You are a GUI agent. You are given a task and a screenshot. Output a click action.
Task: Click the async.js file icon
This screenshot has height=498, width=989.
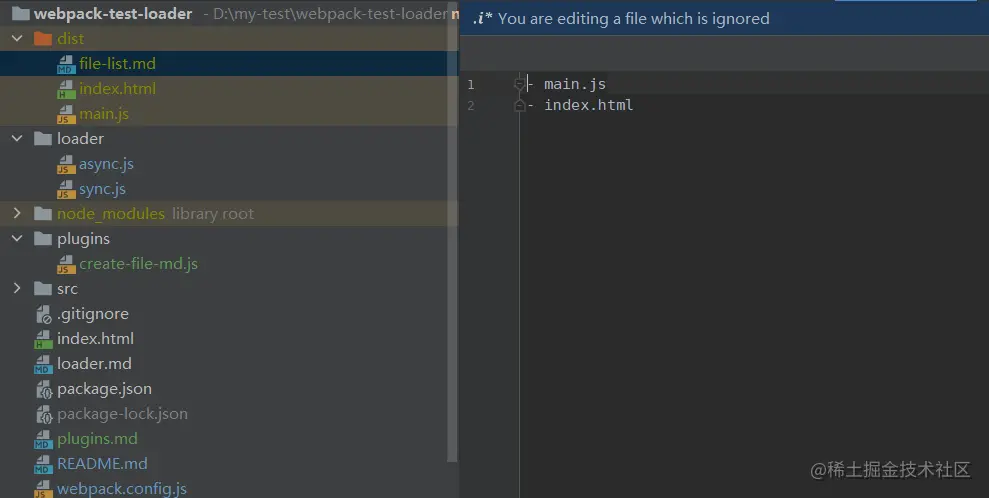point(66,165)
